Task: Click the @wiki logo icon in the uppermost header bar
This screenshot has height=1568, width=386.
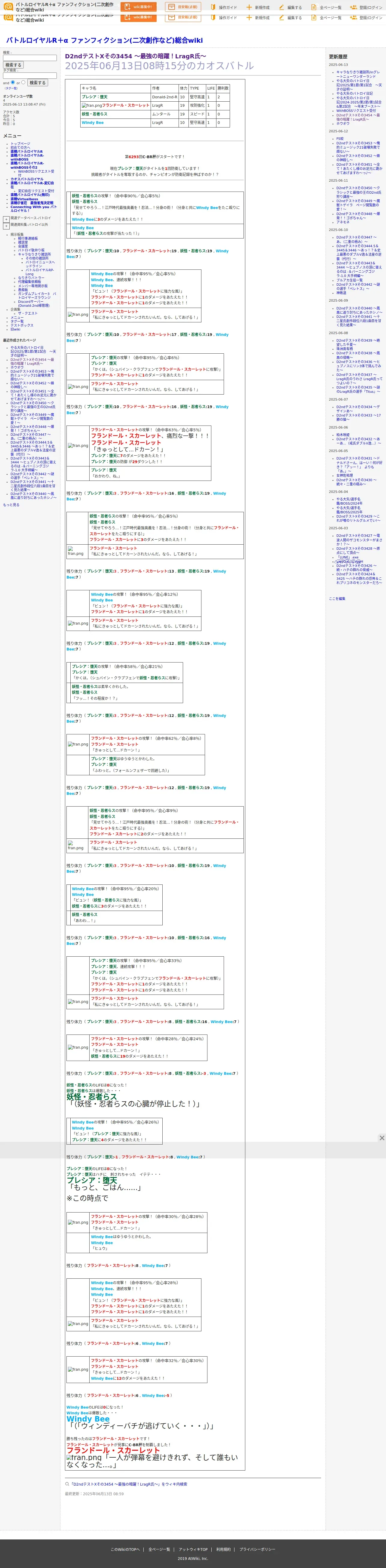Action: coord(8,7)
